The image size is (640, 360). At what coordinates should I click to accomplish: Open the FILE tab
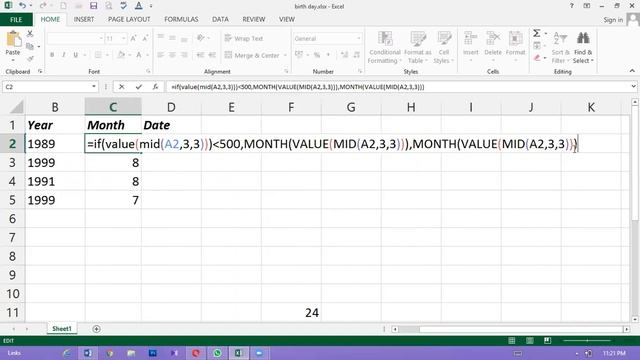pos(16,19)
